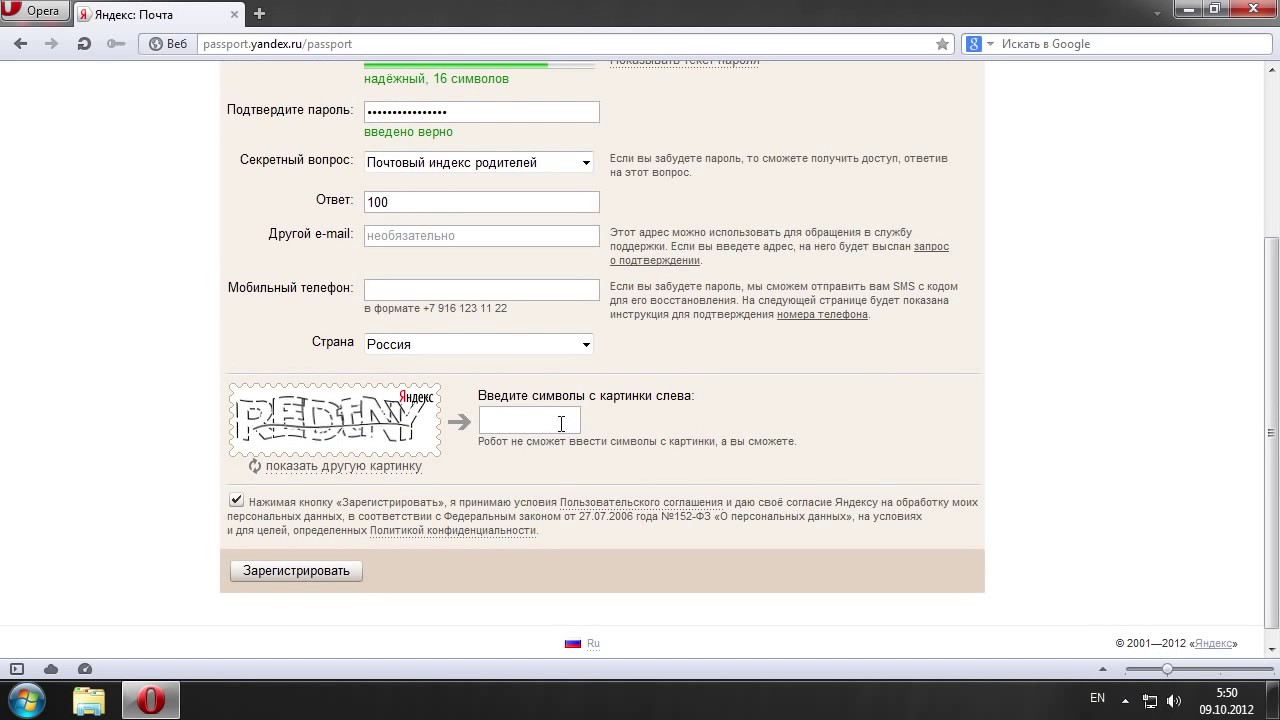Open the Windows Start menu

[27, 700]
